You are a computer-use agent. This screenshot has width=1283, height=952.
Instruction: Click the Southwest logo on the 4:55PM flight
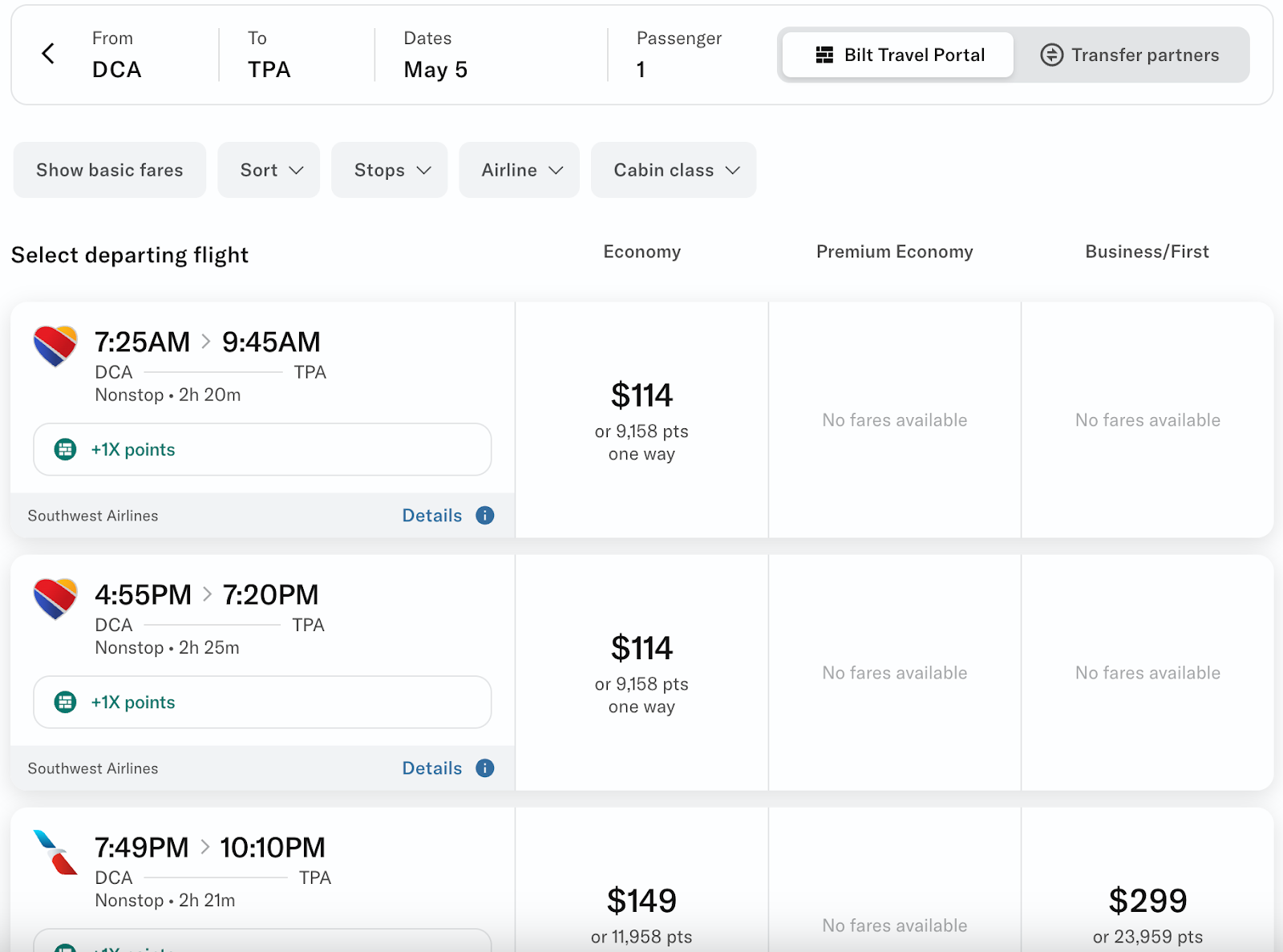55,598
